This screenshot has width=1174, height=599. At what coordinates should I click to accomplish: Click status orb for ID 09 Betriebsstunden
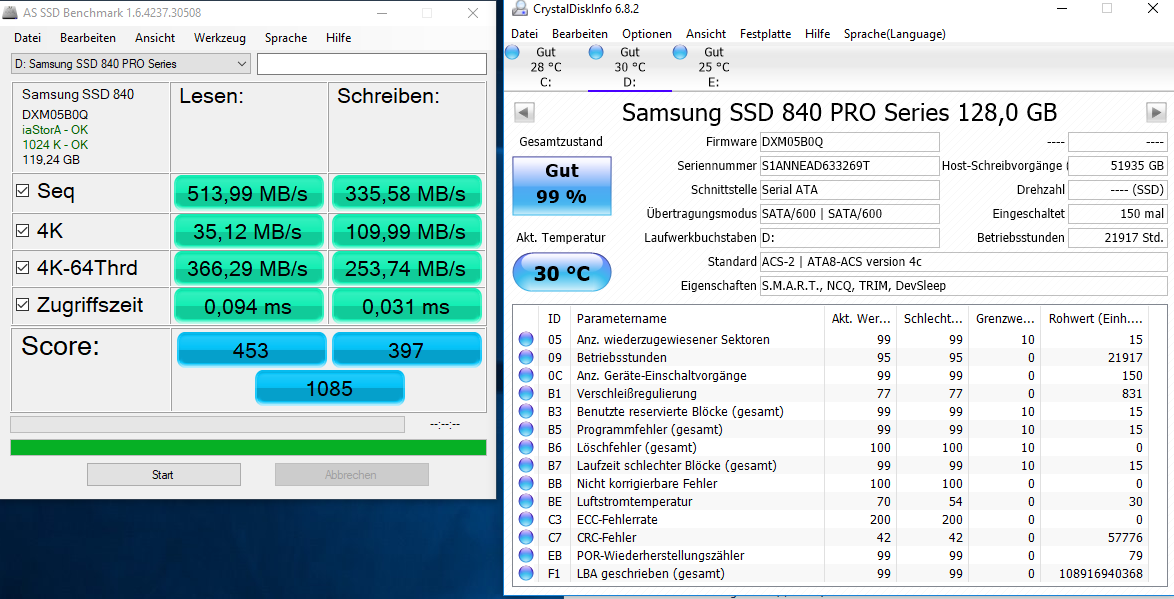[526, 357]
